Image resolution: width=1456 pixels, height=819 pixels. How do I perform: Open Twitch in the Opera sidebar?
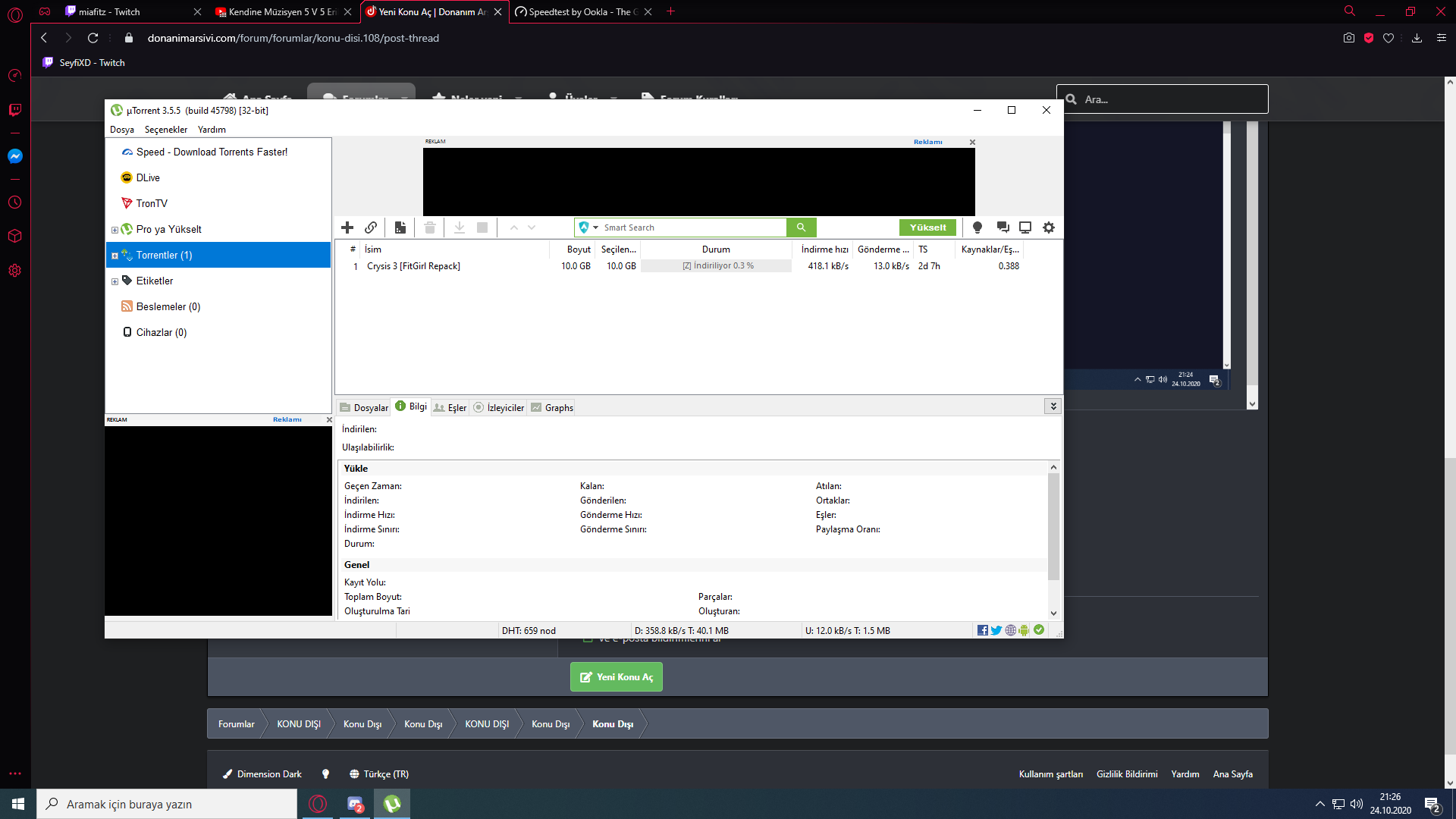[x=14, y=110]
